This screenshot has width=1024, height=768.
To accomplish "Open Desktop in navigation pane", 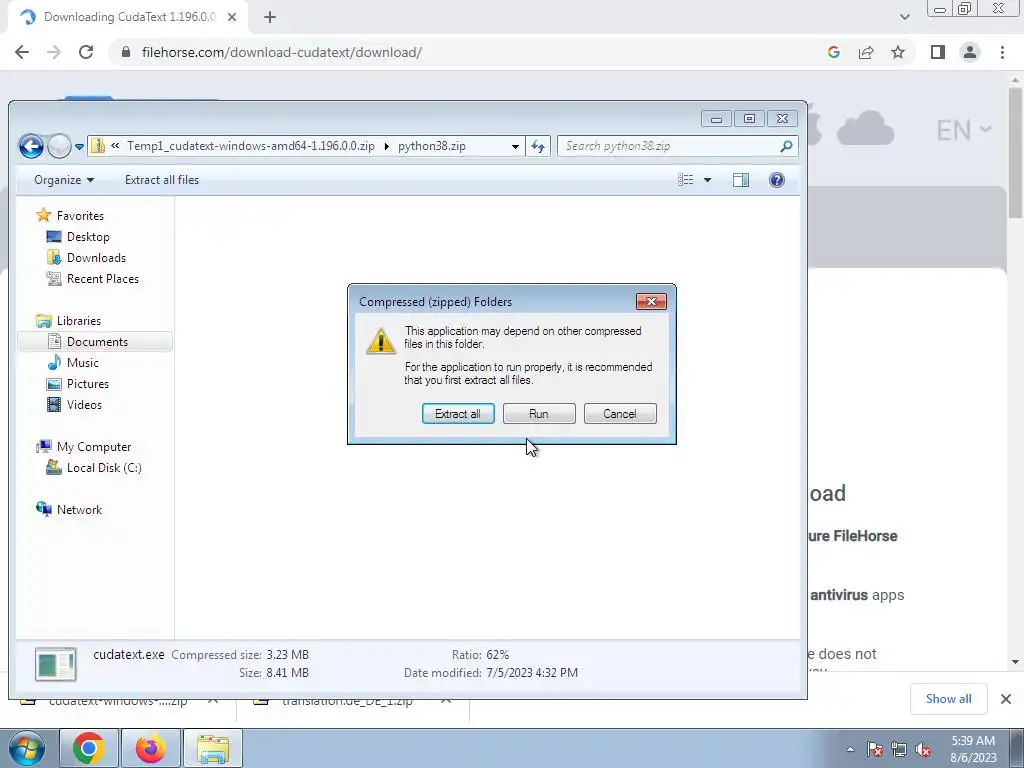I will click(88, 236).
